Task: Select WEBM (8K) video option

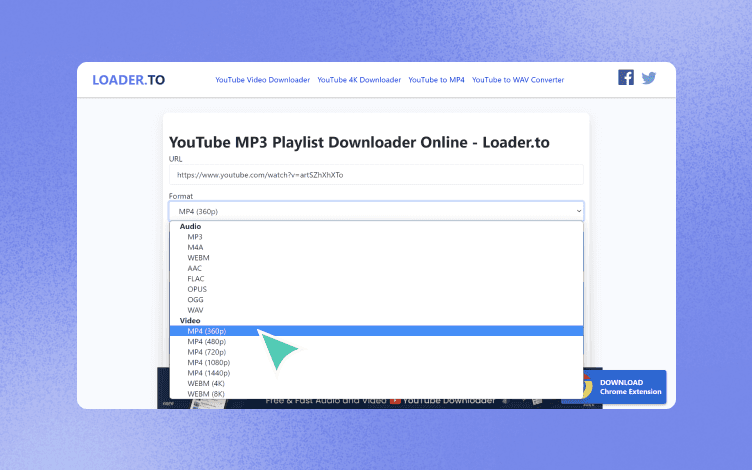Action: tap(376, 394)
